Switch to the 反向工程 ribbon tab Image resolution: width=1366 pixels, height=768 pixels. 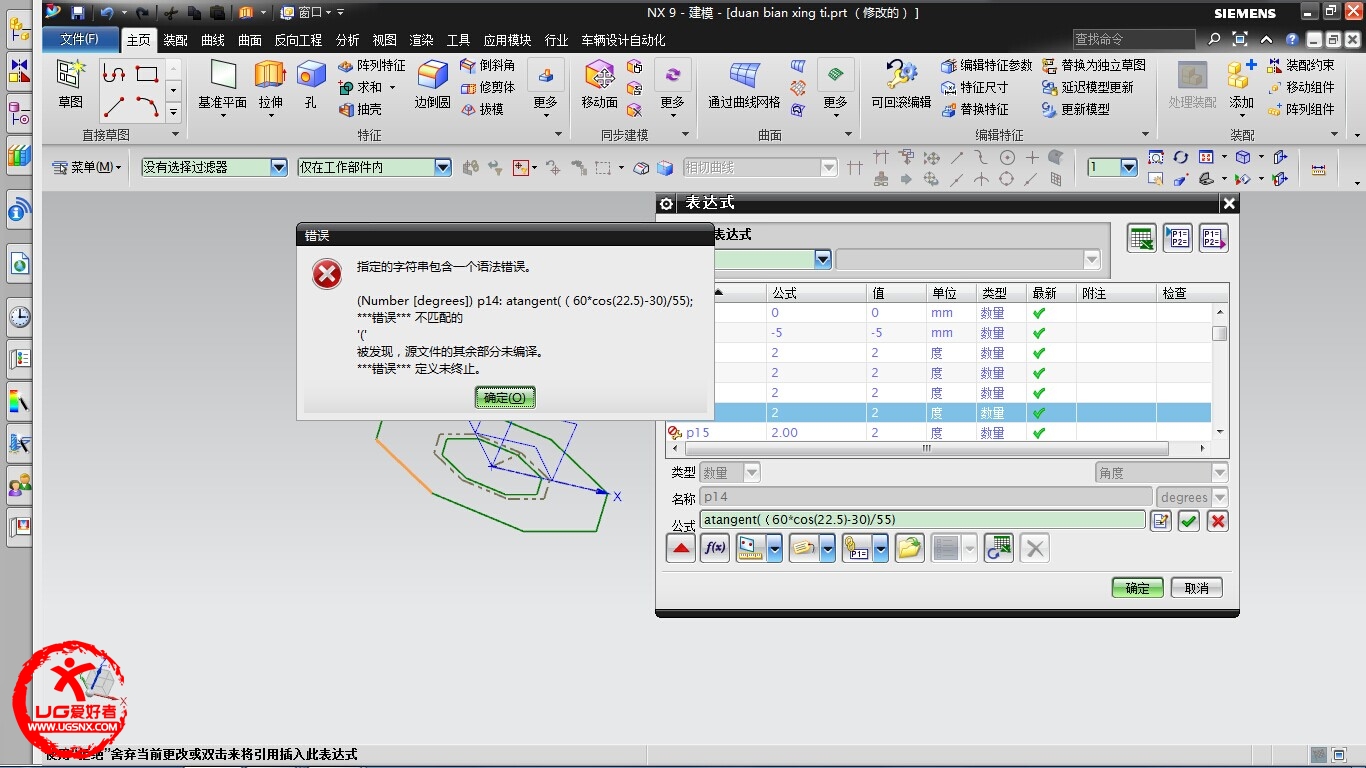298,40
